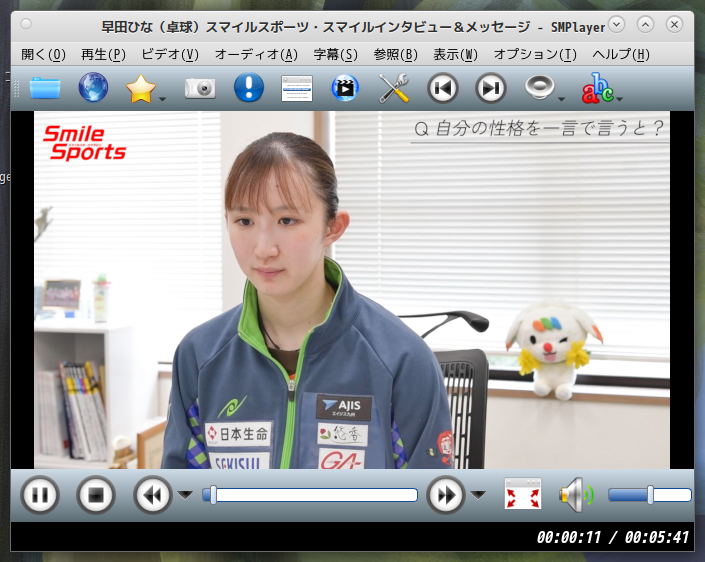Open favorites with the star icon
Screen dimensions: 705x562
tap(141, 89)
